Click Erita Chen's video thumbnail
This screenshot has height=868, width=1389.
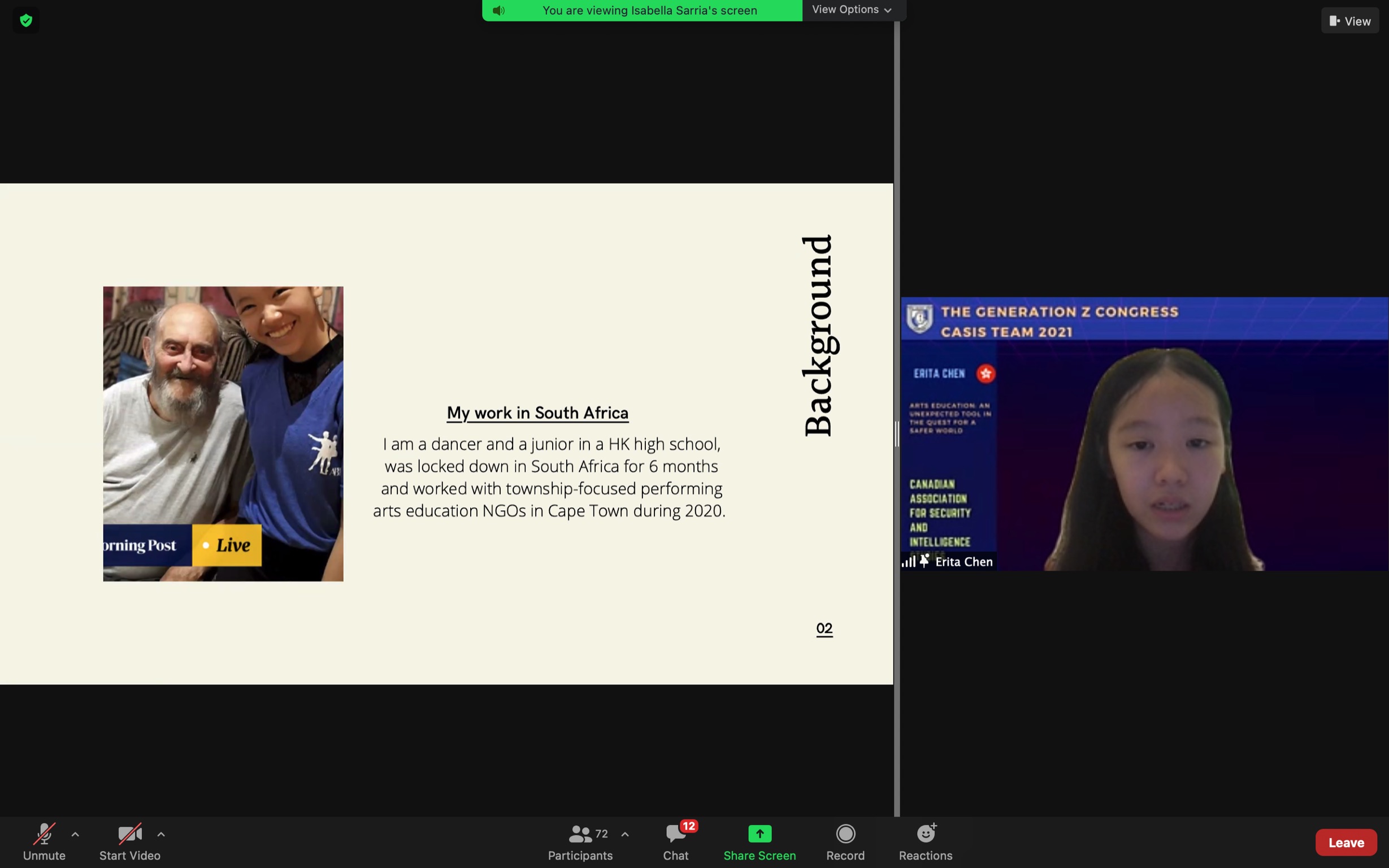(1144, 433)
